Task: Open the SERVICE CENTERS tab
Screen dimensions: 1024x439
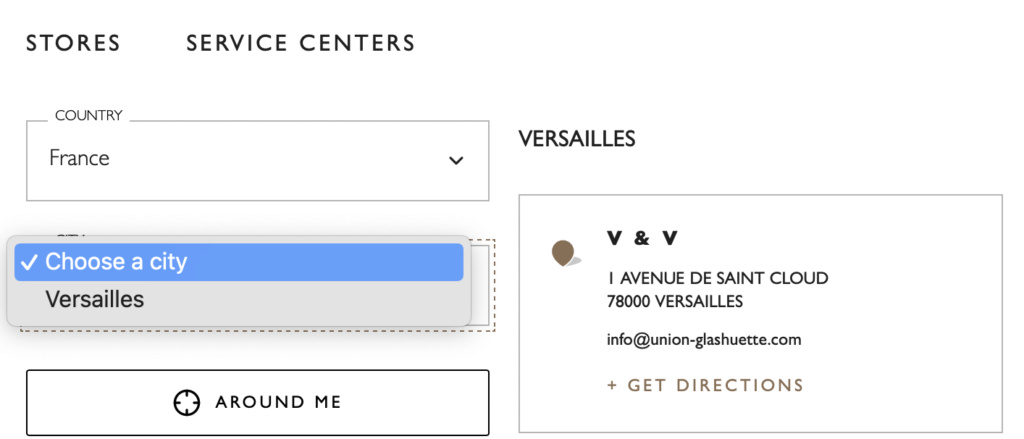Action: click(x=300, y=43)
